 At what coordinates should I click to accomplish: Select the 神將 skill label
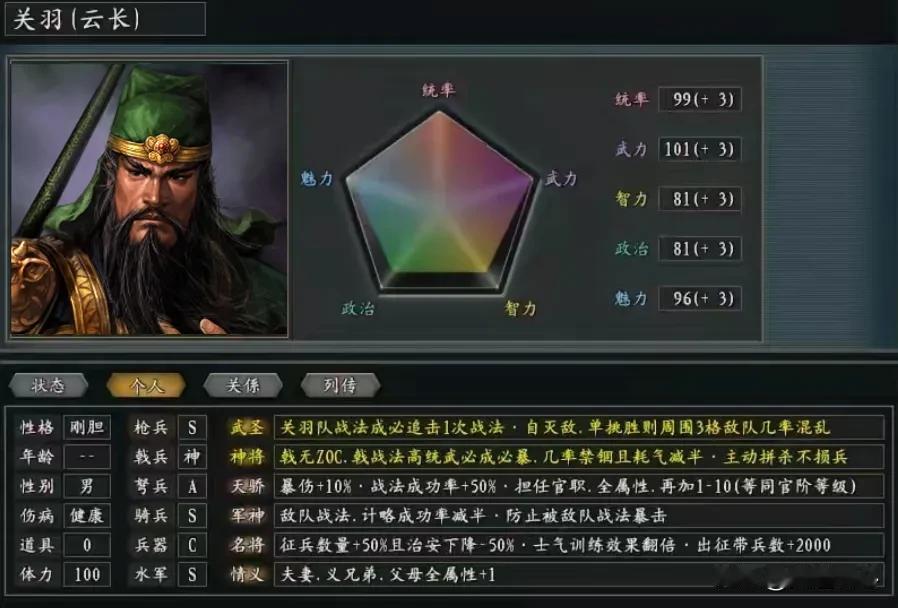click(247, 457)
